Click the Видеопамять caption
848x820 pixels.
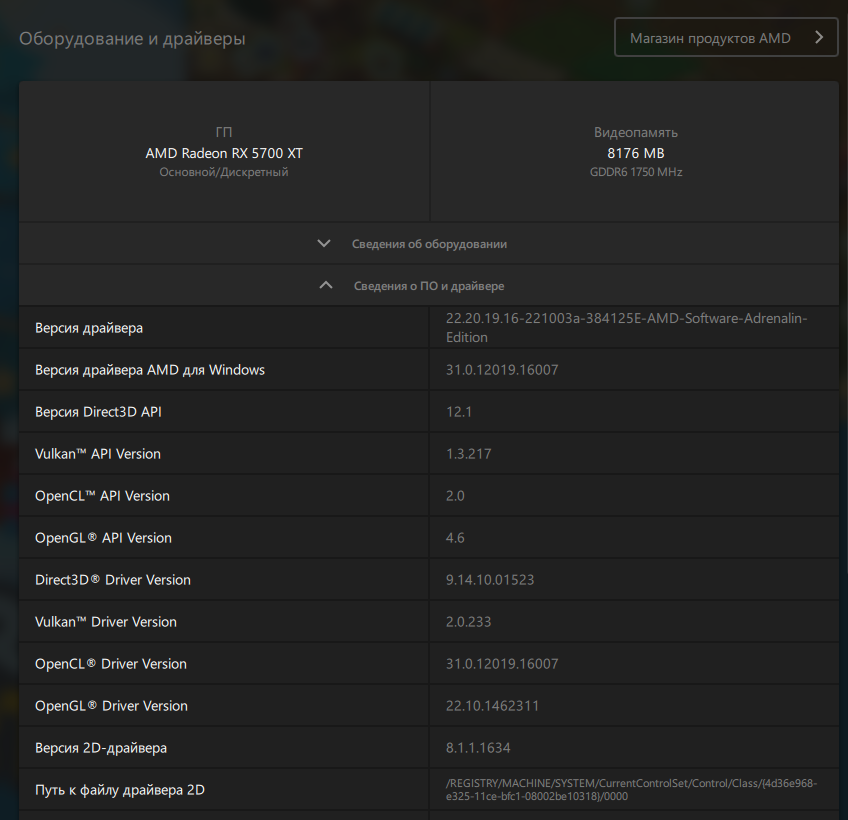(x=635, y=133)
